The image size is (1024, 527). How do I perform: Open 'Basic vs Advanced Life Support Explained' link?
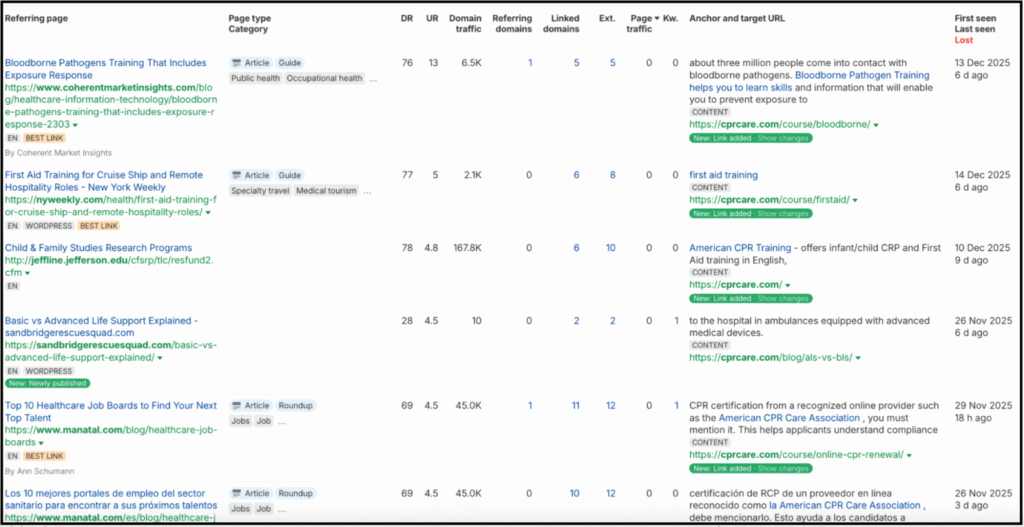coord(101,327)
